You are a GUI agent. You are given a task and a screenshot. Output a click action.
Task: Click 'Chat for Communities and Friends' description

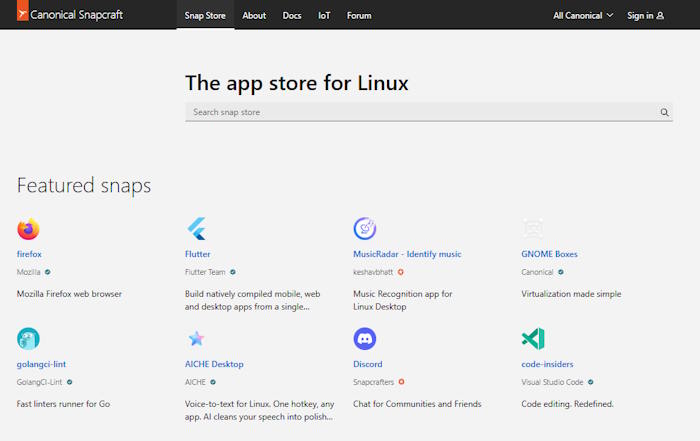417,404
